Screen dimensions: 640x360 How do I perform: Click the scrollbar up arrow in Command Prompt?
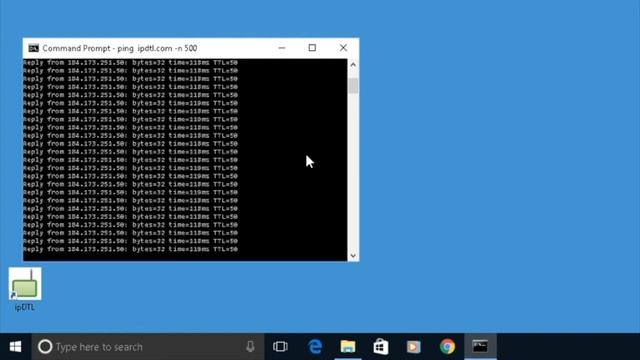(353, 64)
